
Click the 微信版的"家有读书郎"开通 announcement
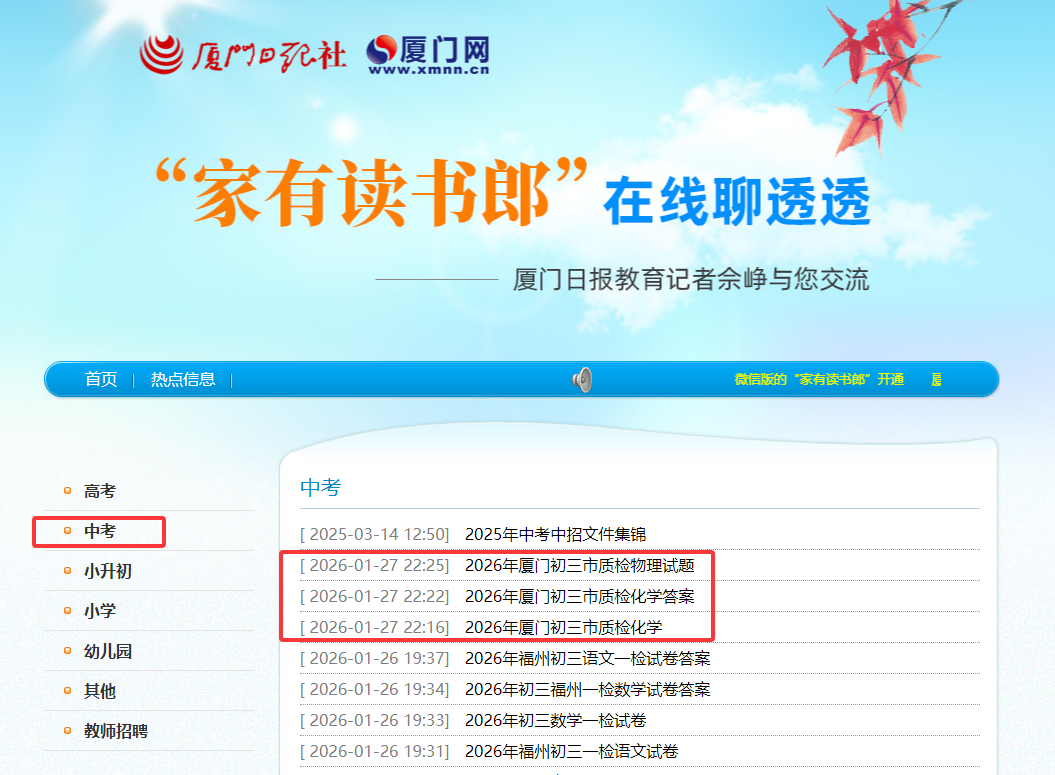[819, 379]
